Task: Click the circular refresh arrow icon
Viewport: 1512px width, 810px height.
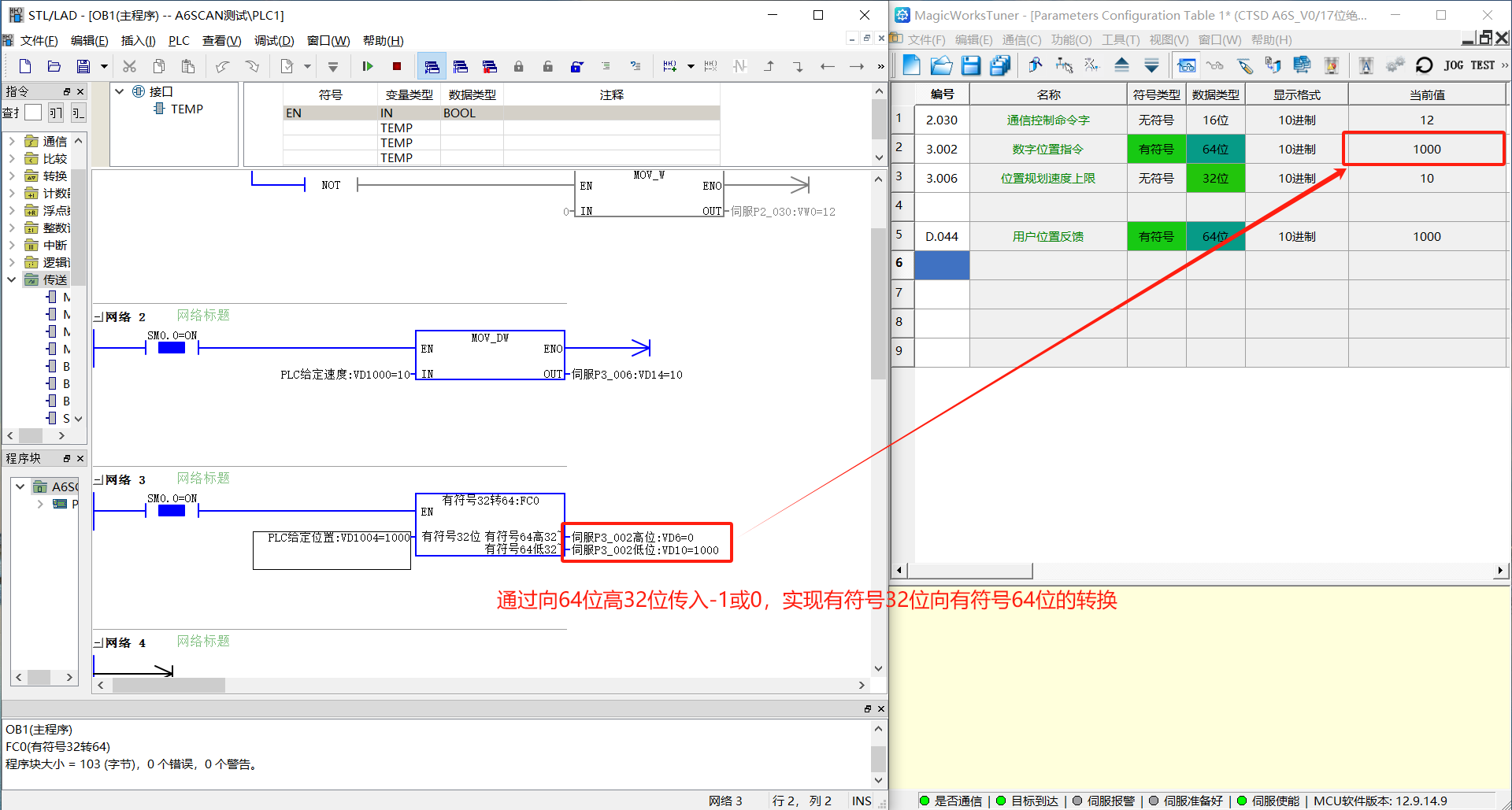Action: pos(1424,65)
